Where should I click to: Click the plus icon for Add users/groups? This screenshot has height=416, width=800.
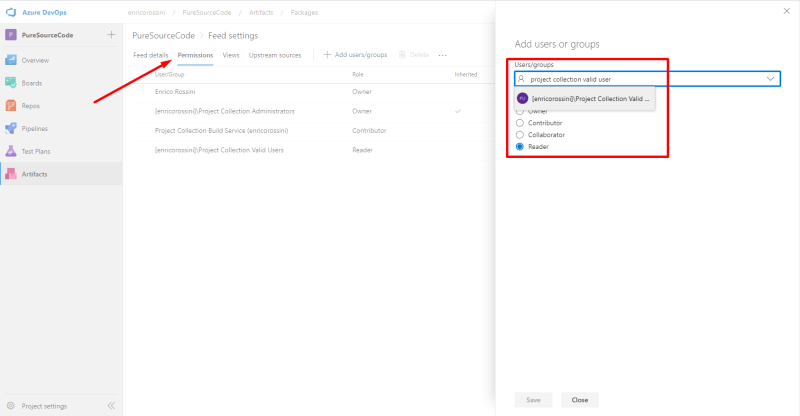(327, 55)
